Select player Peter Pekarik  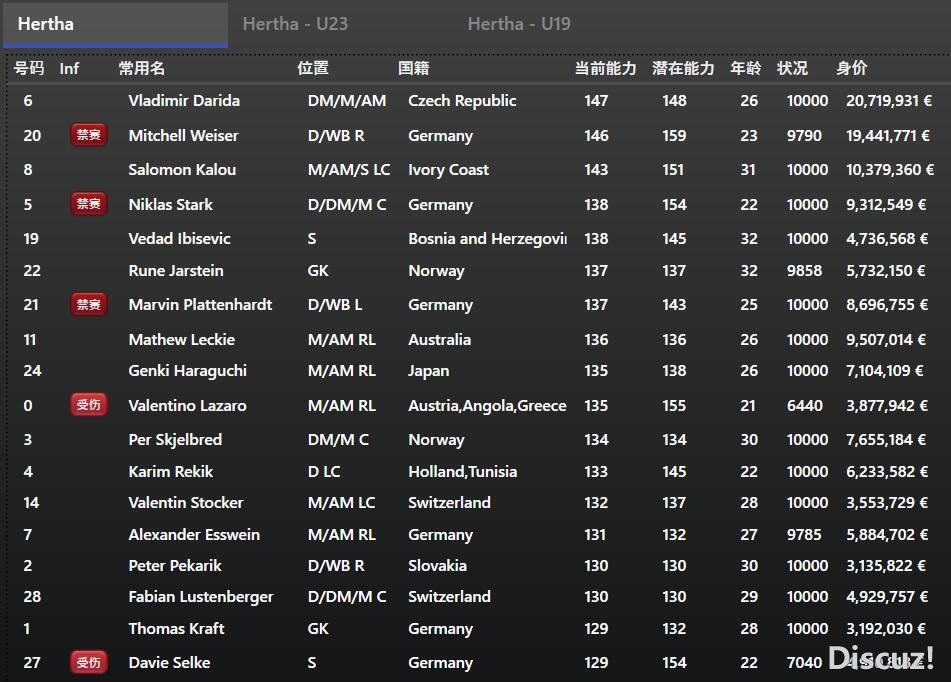175,566
